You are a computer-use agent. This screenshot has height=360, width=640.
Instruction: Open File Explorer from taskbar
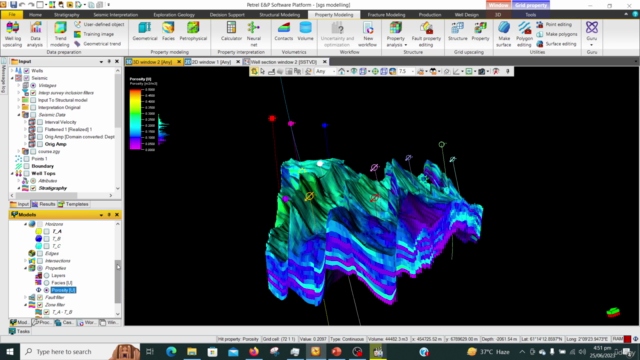191,351
